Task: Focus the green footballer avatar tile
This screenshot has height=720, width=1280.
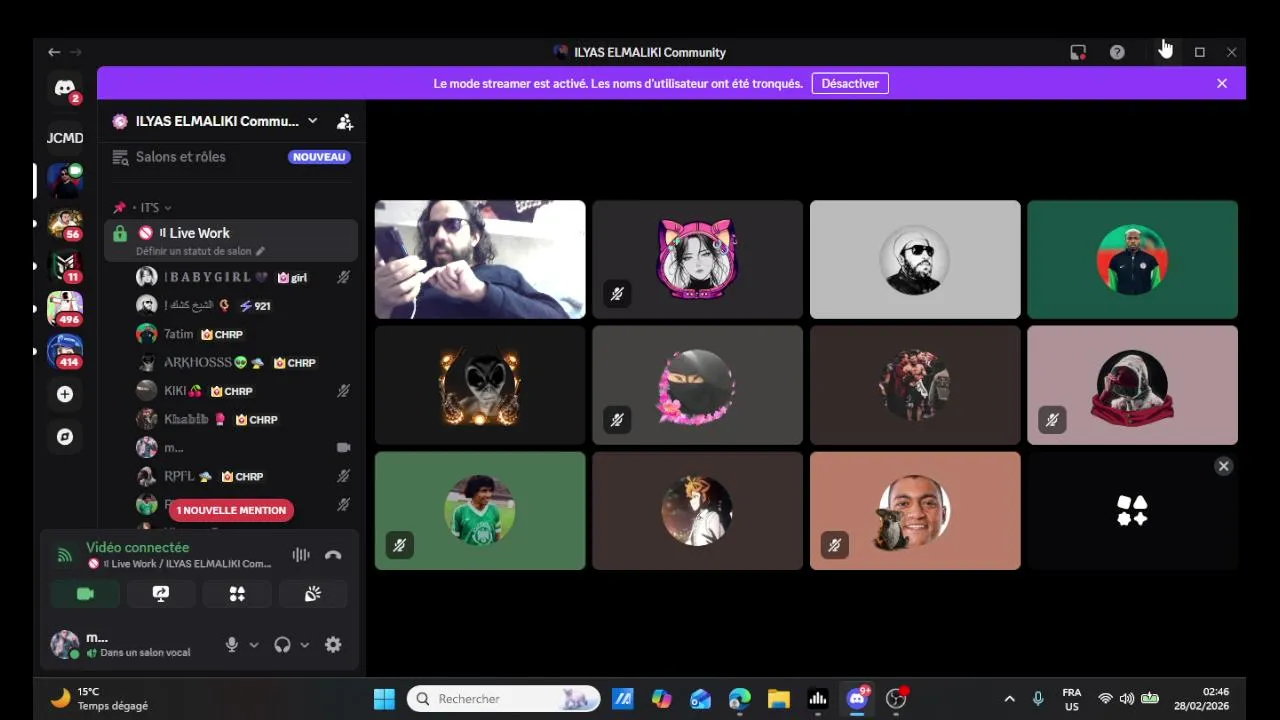Action: [x=480, y=511]
